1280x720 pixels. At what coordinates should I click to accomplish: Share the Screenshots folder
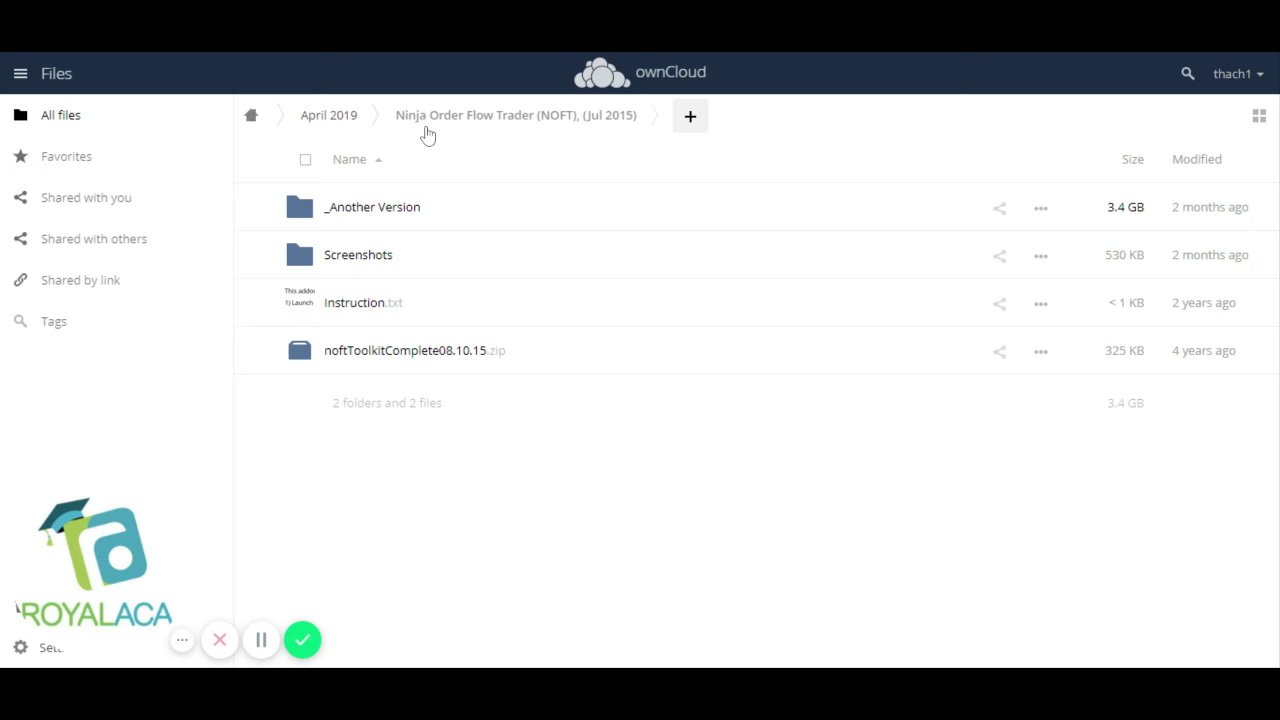[999, 256]
